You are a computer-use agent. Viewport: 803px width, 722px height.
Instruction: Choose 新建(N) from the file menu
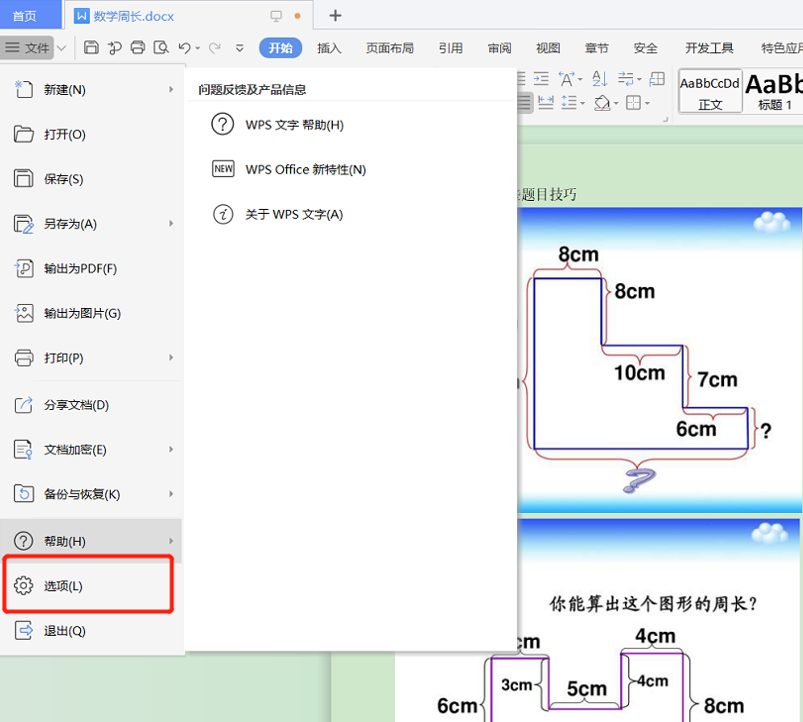(x=92, y=90)
